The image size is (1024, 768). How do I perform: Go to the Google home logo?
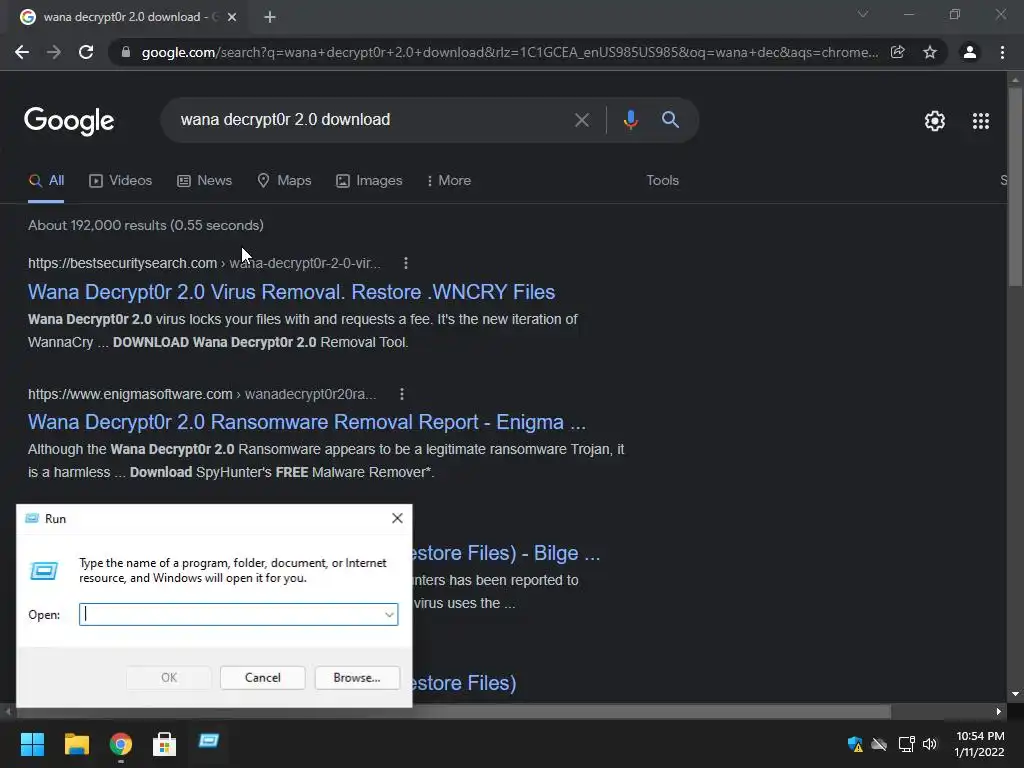click(69, 121)
